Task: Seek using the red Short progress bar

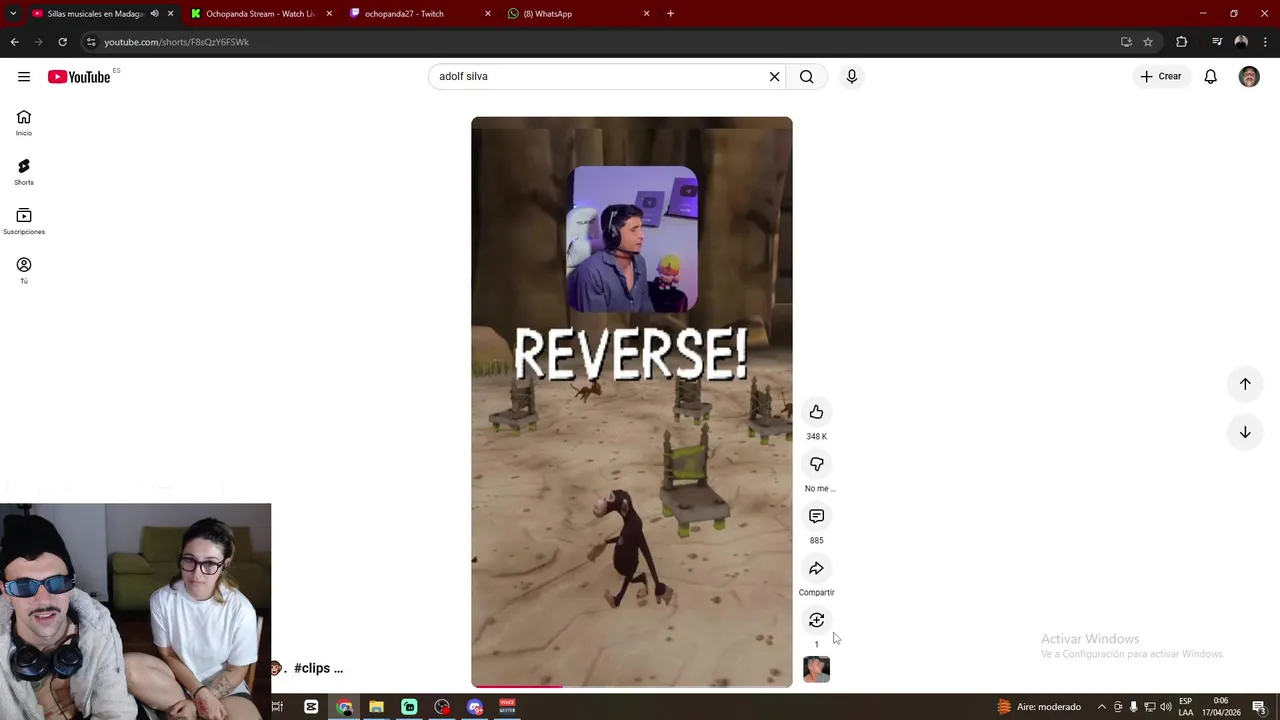Action: point(632,686)
